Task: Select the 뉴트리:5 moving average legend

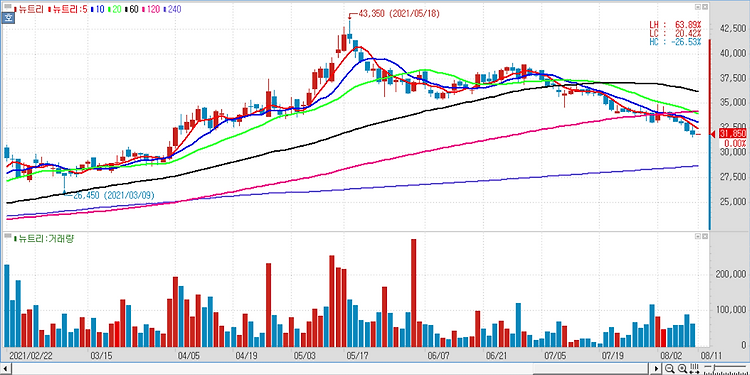Action: pos(67,9)
